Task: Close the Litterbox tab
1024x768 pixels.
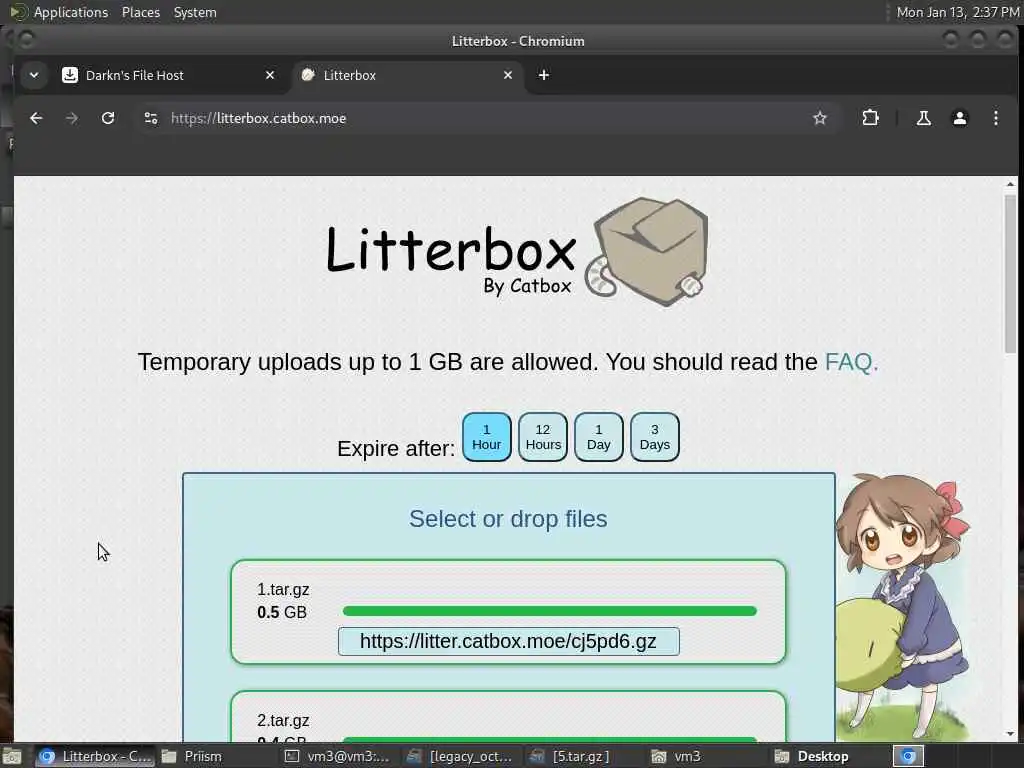Action: [507, 75]
